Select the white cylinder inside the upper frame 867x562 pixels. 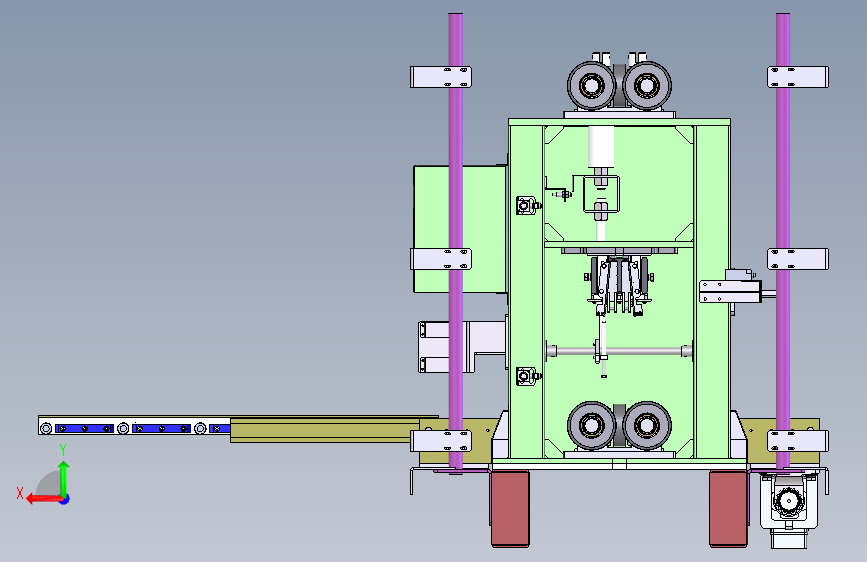click(x=600, y=147)
